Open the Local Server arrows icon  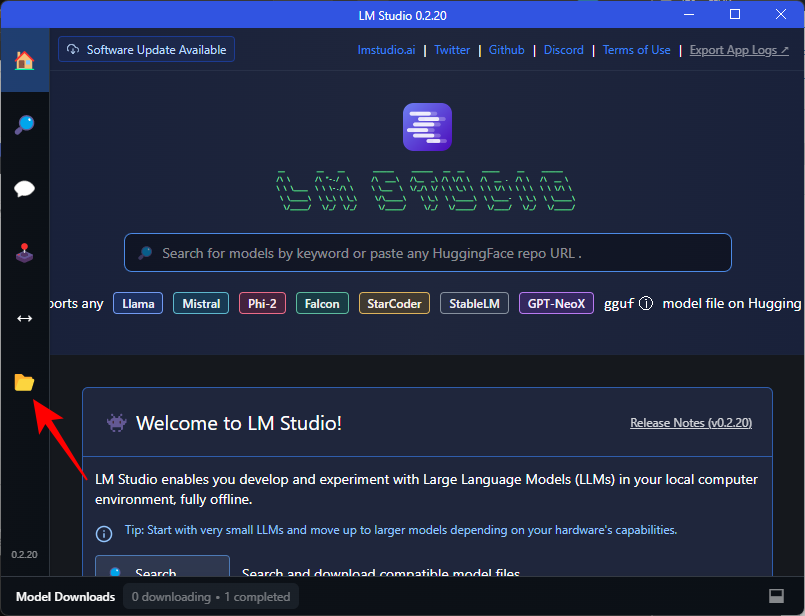(24, 318)
